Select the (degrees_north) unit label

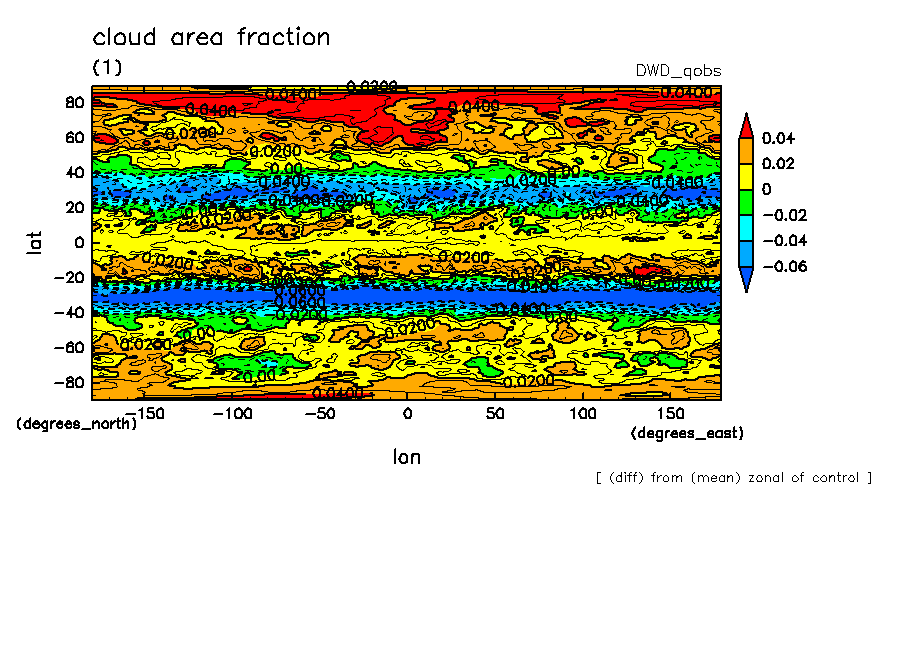[x=76, y=423]
